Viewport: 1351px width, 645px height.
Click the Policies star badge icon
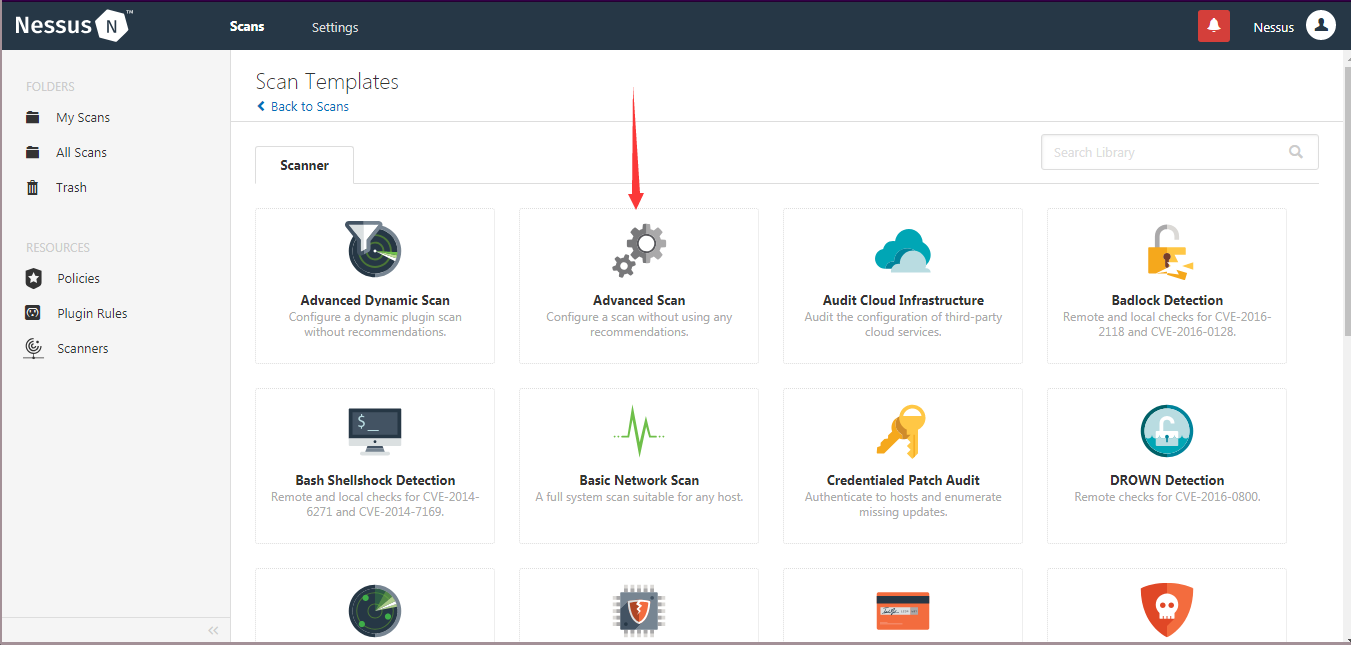pos(33,278)
